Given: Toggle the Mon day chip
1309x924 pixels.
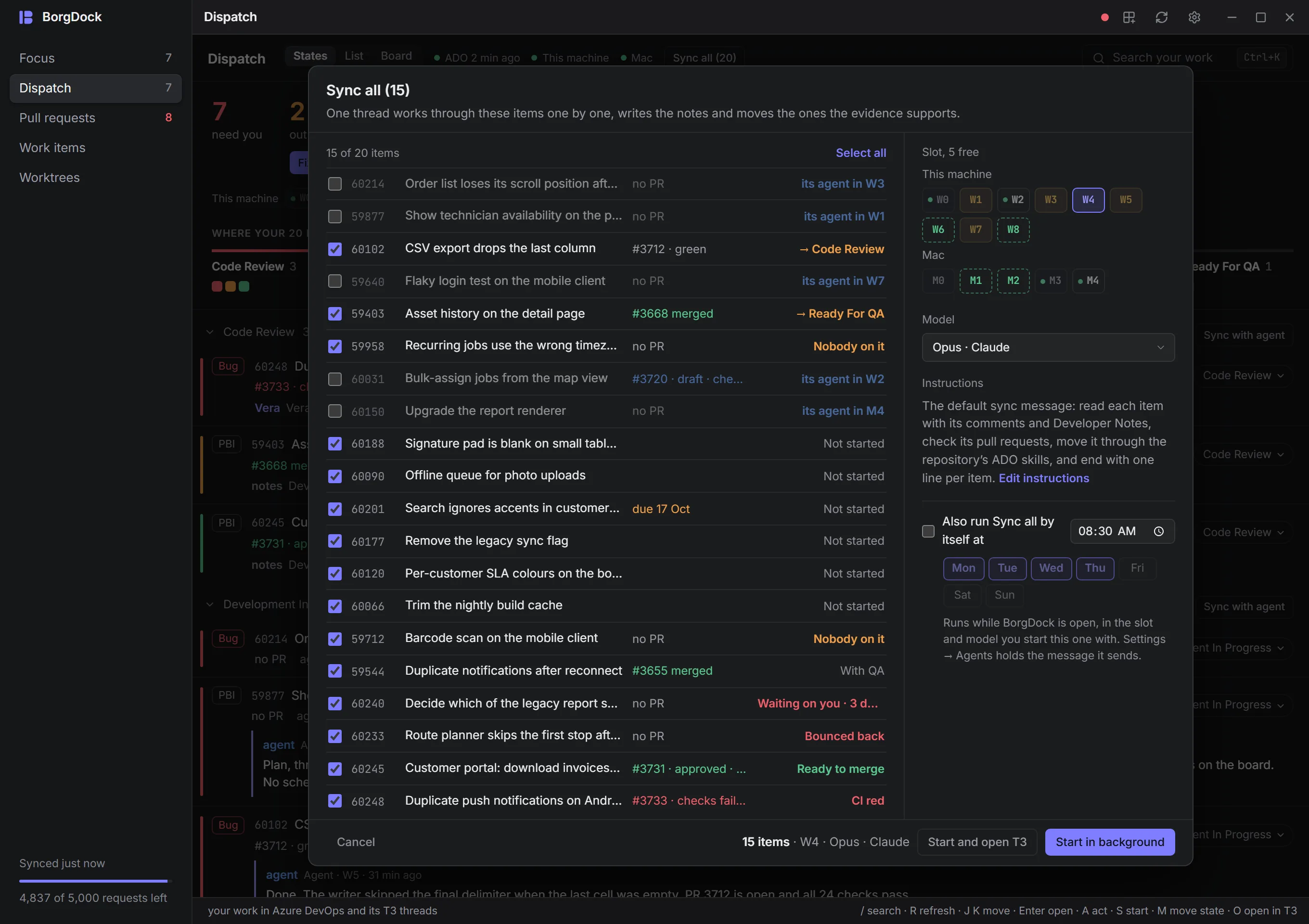Looking at the screenshot, I should coord(963,568).
